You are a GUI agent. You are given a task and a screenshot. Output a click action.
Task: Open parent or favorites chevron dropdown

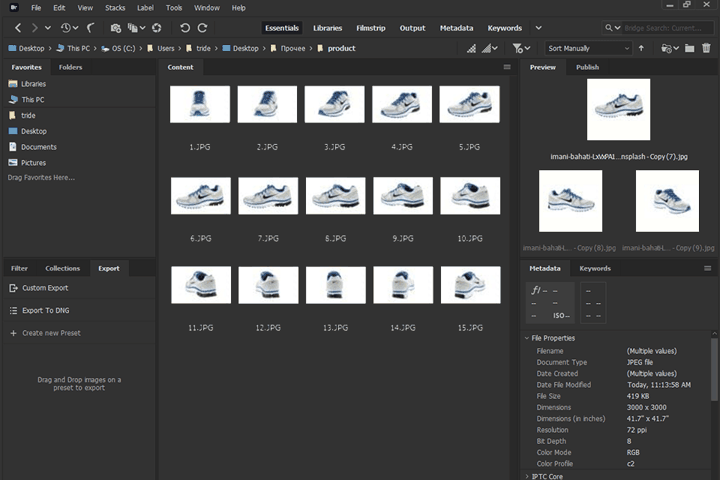[48, 28]
